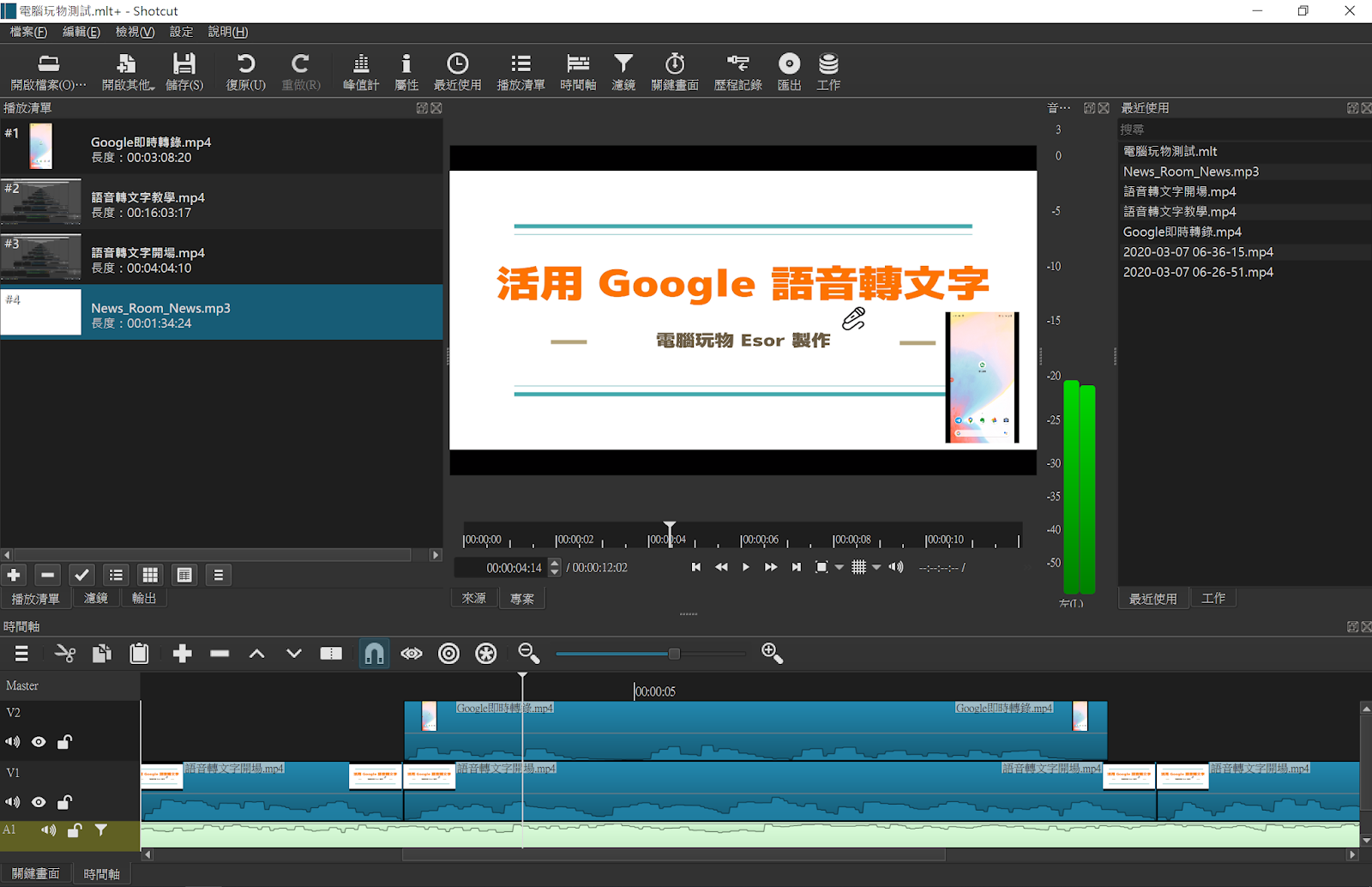This screenshot has width=1372, height=887.
Task: Hide the V1 track video
Action: click(39, 802)
